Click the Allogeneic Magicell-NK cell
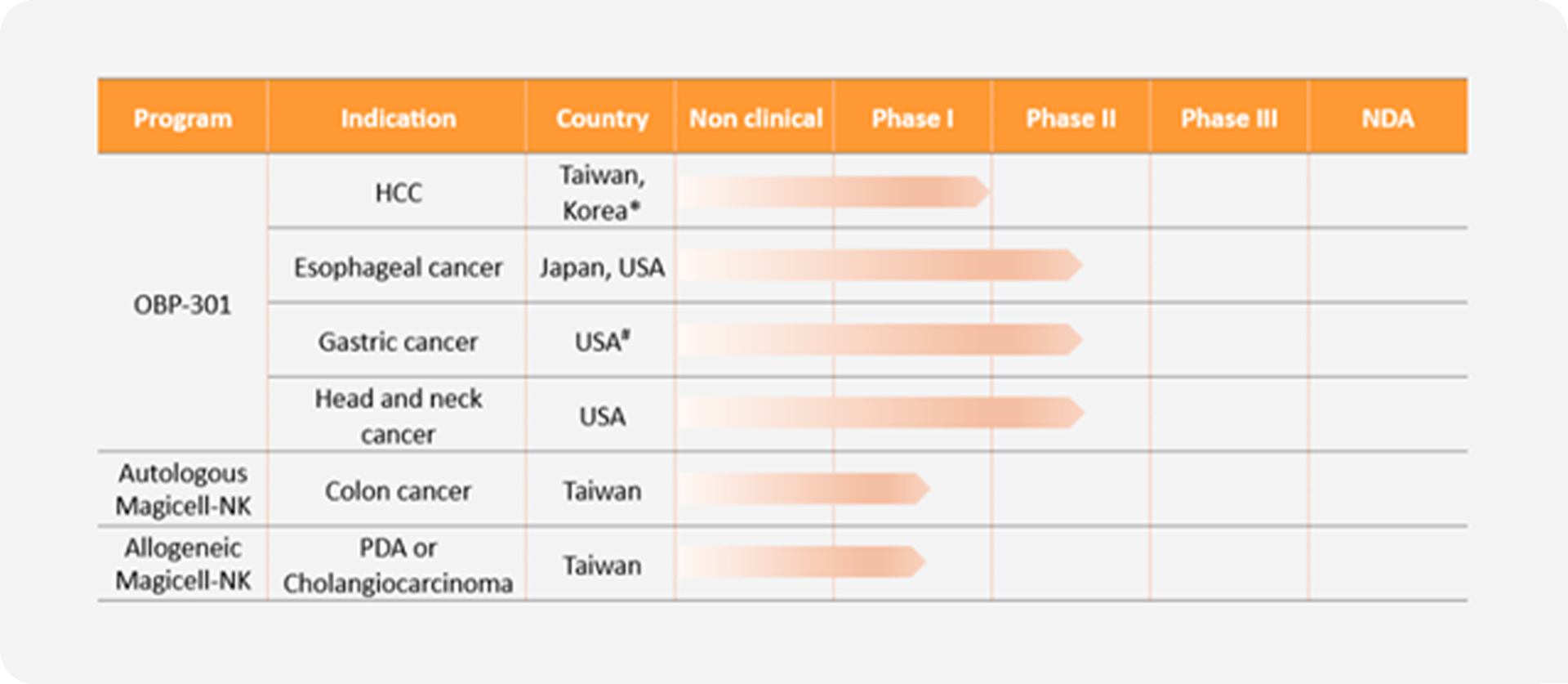Viewport: 1568px width, 684px height. pos(182,564)
